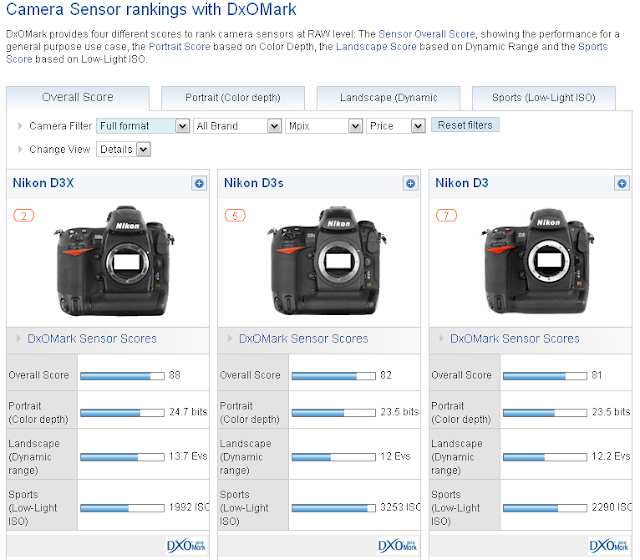This screenshot has width=640, height=560.
Task: Expand the Camera Filter arrow
Action: [20, 126]
